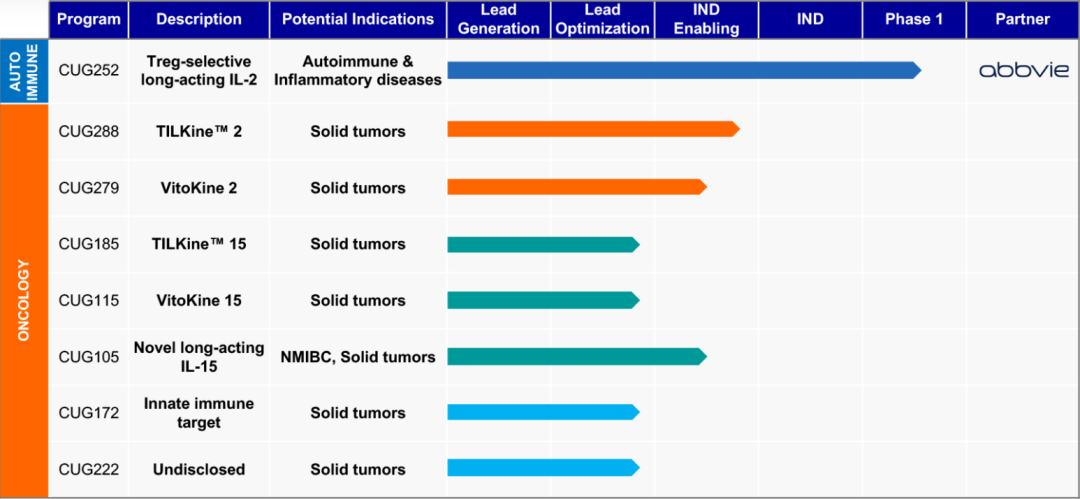Click program code CUG185

coord(89,244)
